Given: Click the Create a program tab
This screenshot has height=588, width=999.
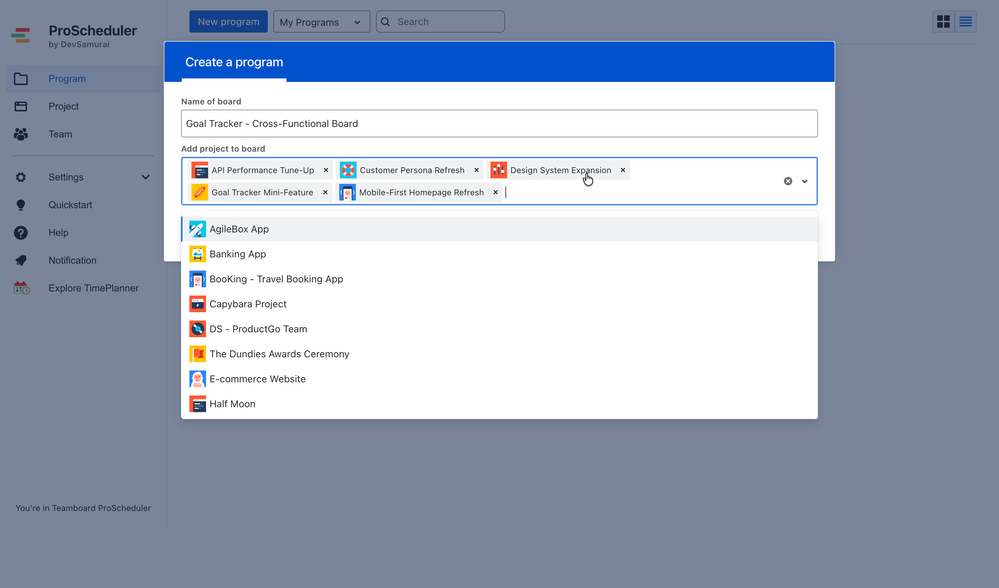Looking at the screenshot, I should click(x=234, y=62).
